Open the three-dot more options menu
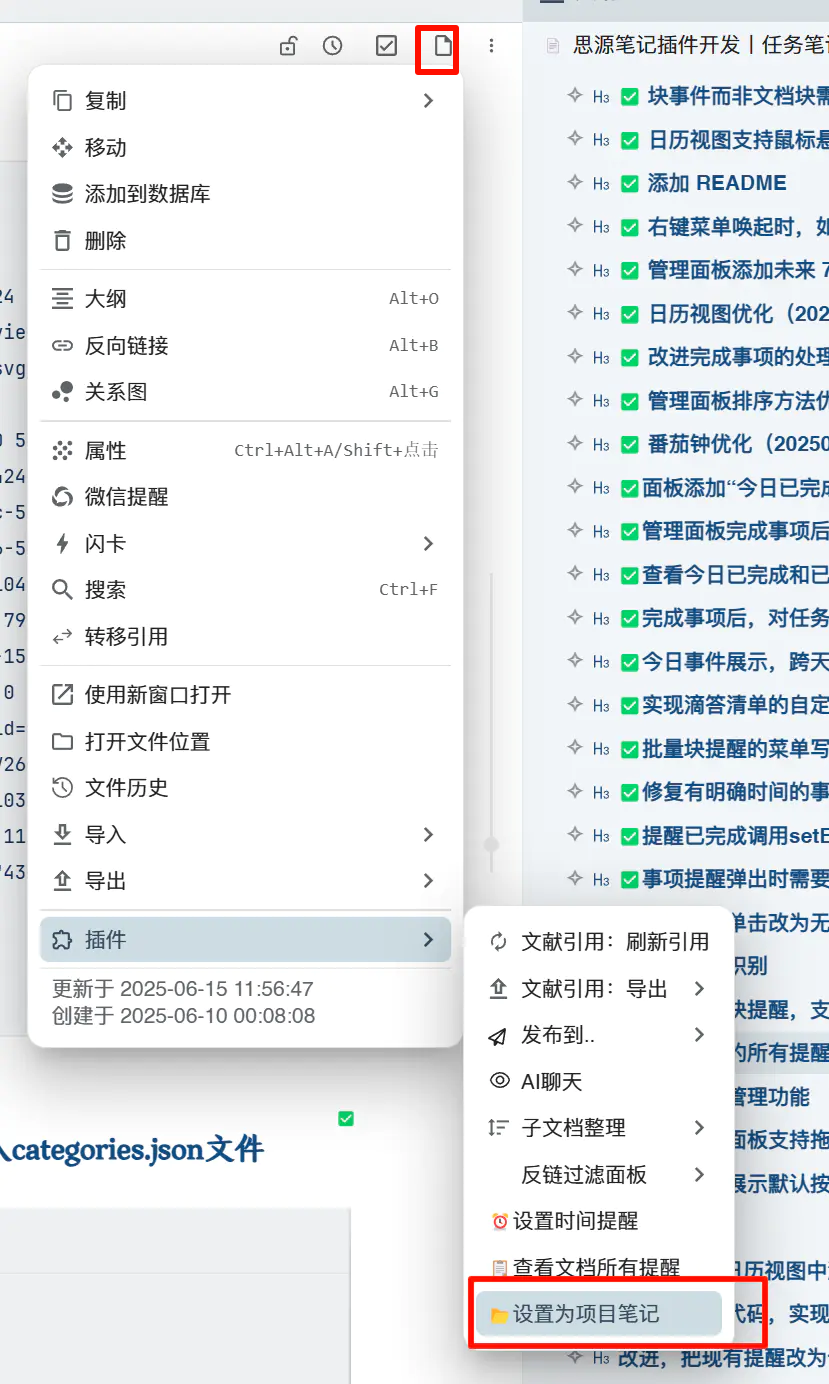The image size is (829, 1384). 492,45
